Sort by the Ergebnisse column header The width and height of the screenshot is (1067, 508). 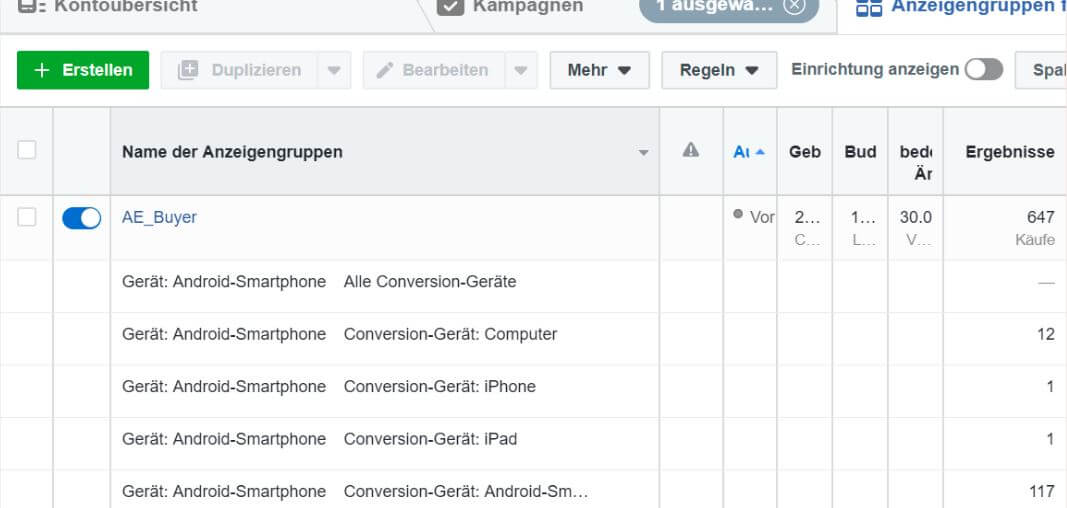point(1009,152)
